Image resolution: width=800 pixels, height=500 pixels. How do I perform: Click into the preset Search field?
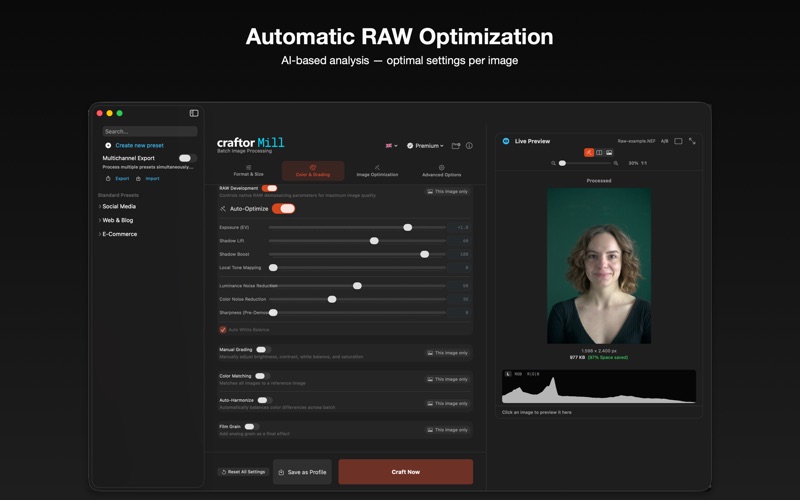point(149,131)
